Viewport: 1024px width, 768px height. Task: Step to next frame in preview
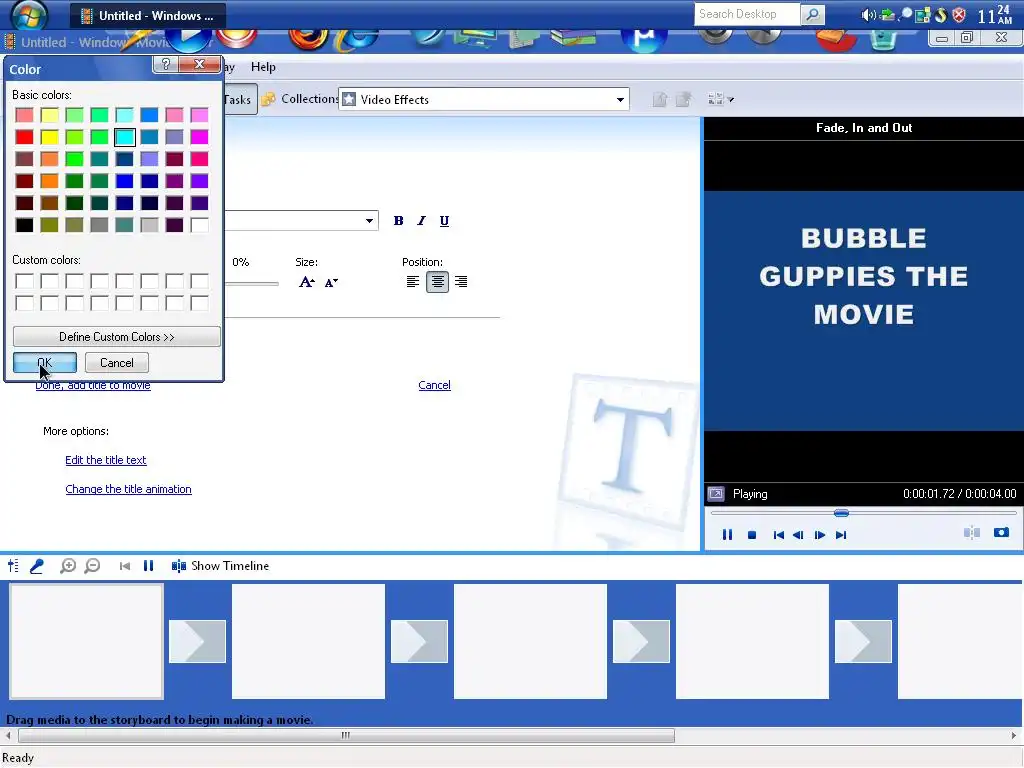click(820, 535)
